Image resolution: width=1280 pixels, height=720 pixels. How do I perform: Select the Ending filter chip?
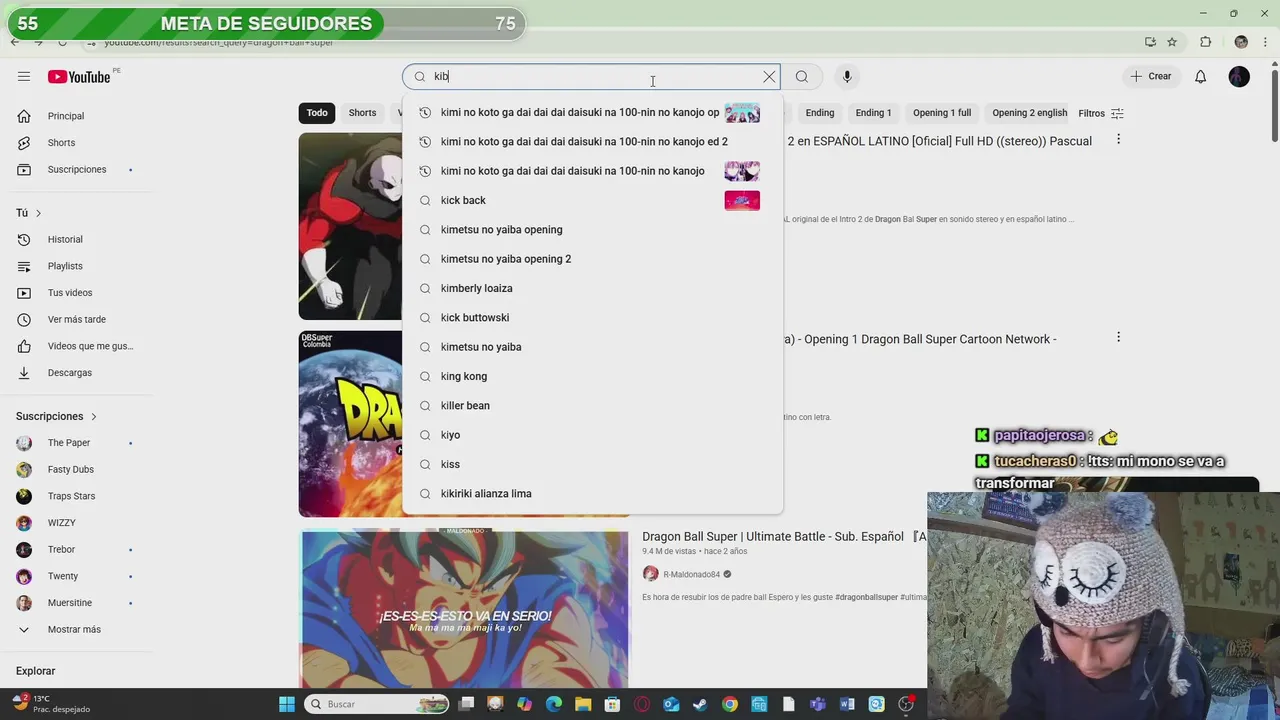tap(820, 113)
